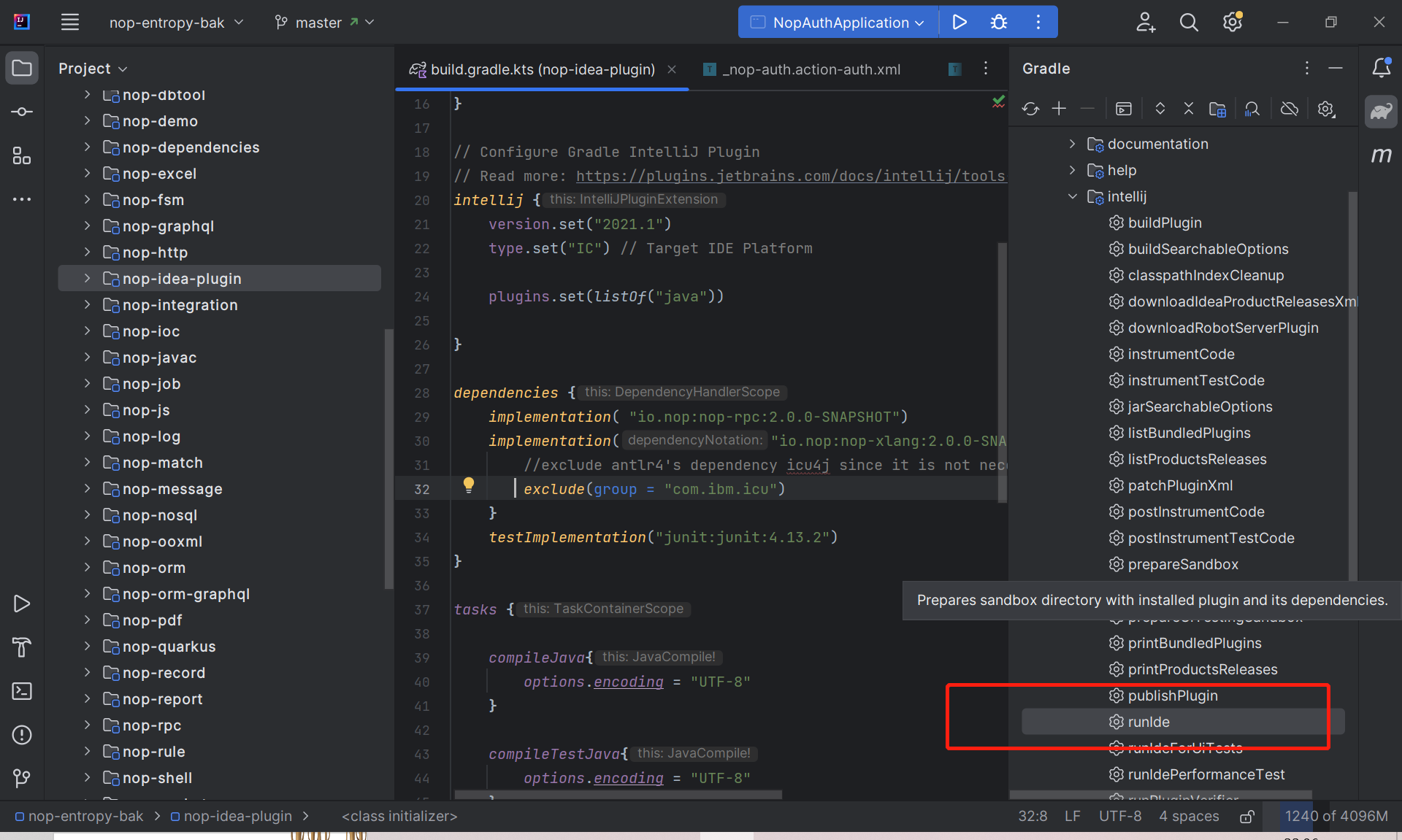
Task: Link a Gradle project with plus
Action: pos(1059,109)
